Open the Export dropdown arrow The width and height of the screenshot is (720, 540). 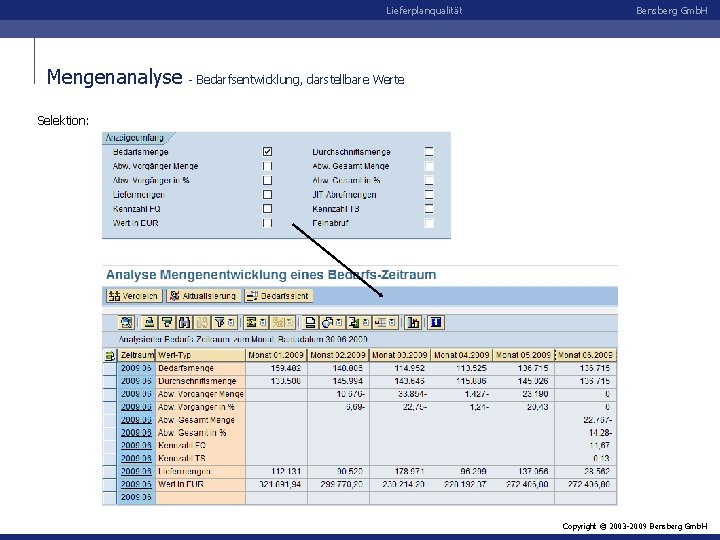coord(366,322)
